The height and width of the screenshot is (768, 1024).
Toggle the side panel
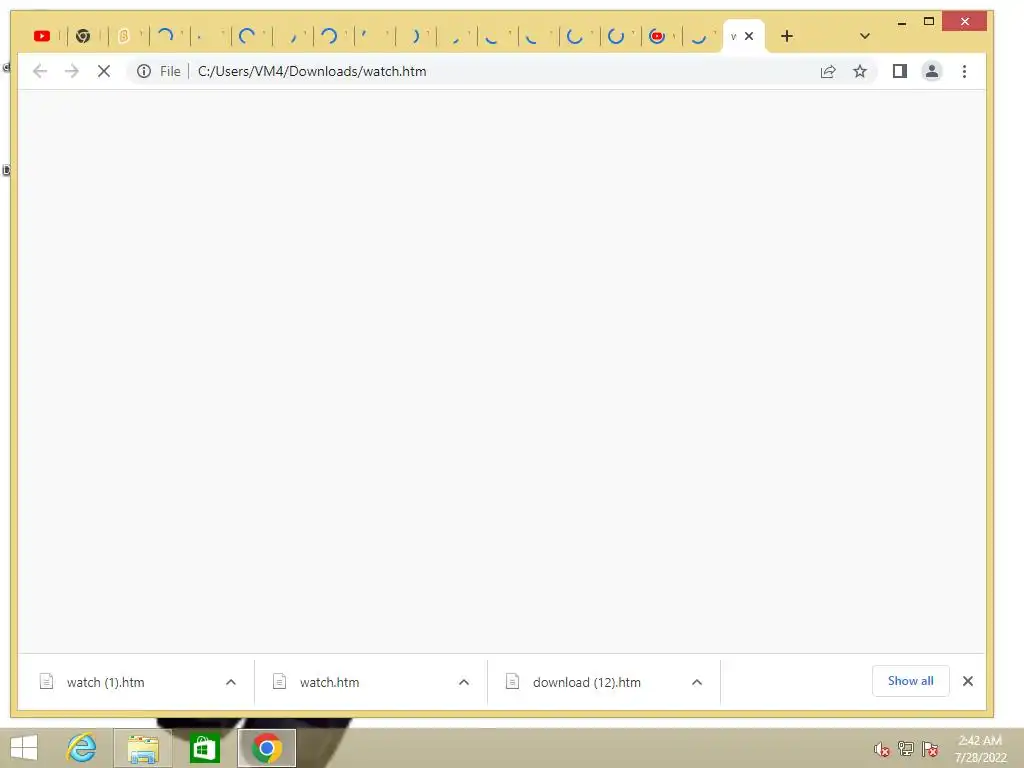pos(900,71)
